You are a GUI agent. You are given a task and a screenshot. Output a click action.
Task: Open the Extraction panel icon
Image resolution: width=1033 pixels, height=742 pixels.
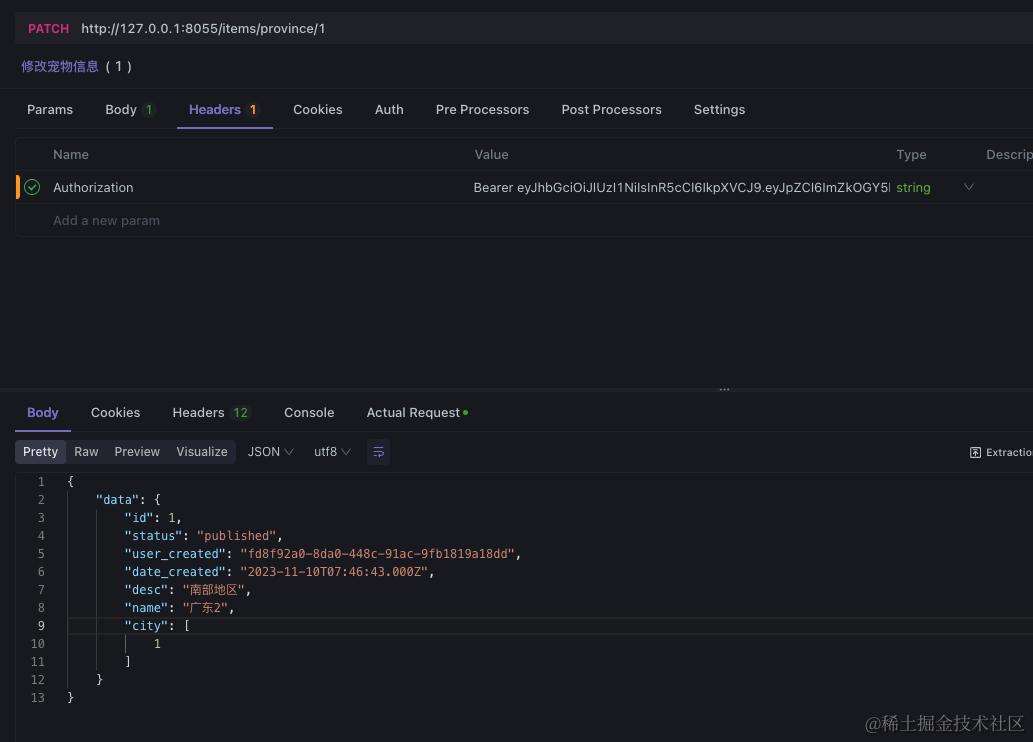975,452
